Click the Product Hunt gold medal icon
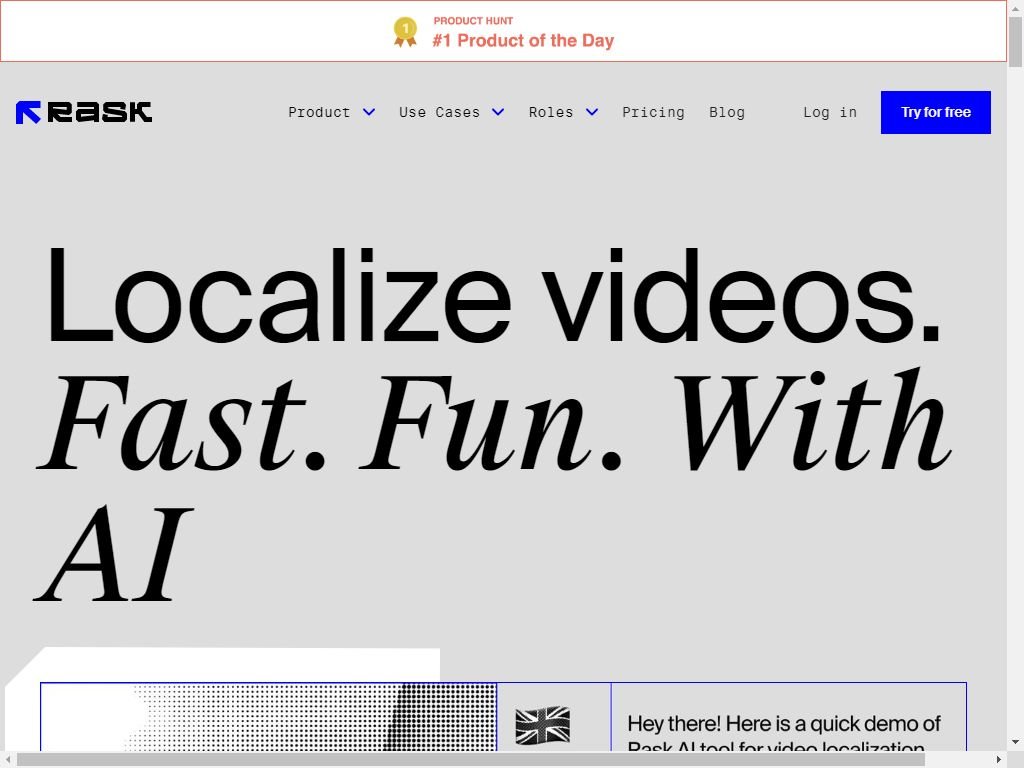The image size is (1024, 768). point(405,32)
